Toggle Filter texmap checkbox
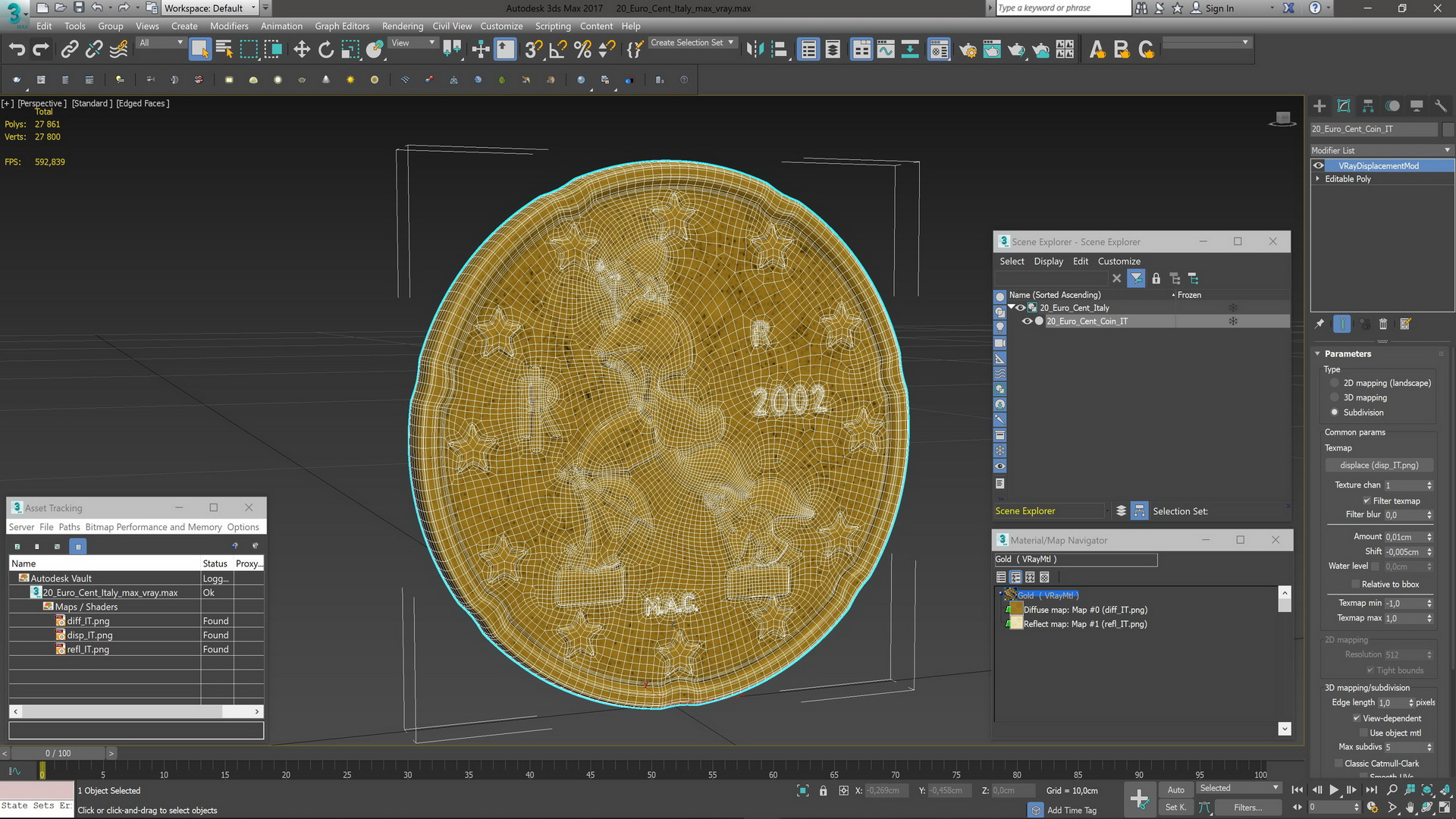 [x=1367, y=500]
